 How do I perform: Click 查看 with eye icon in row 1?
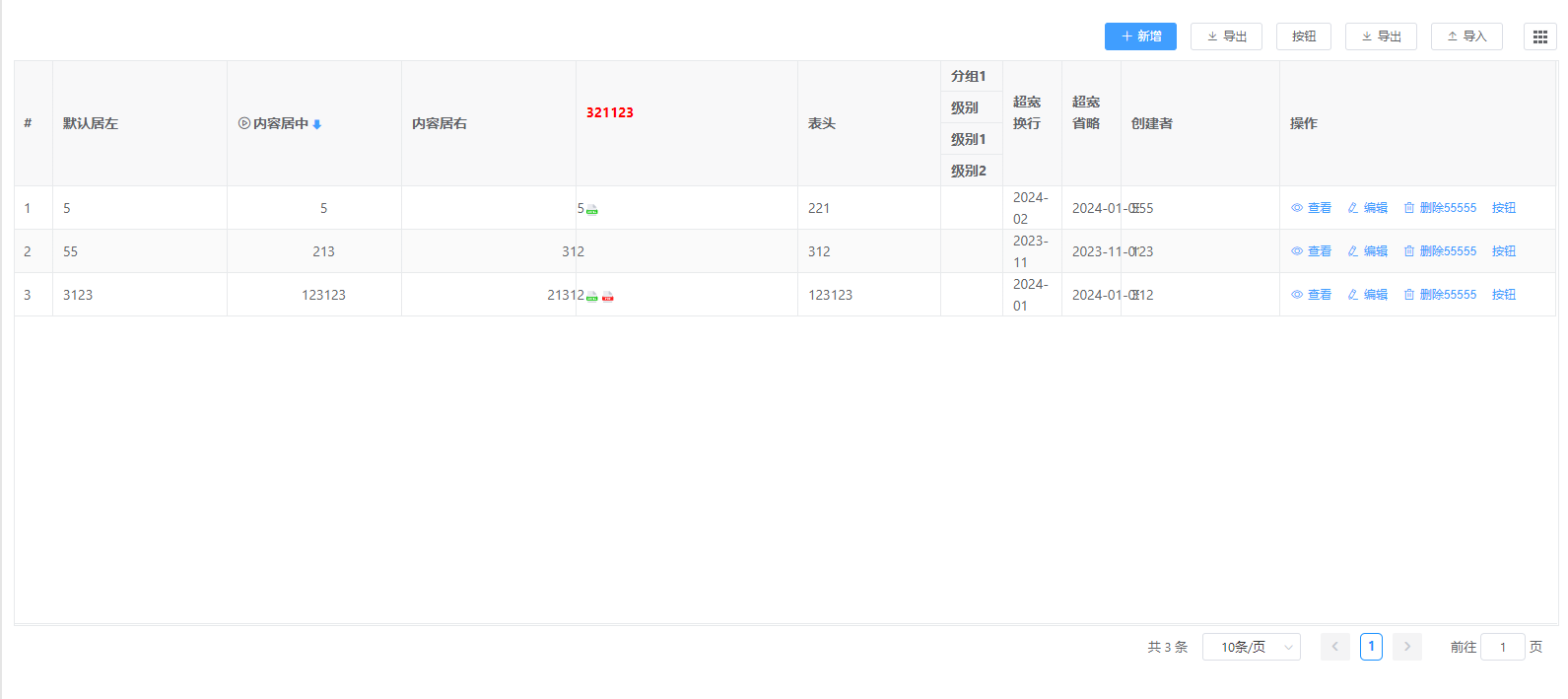(1311, 208)
